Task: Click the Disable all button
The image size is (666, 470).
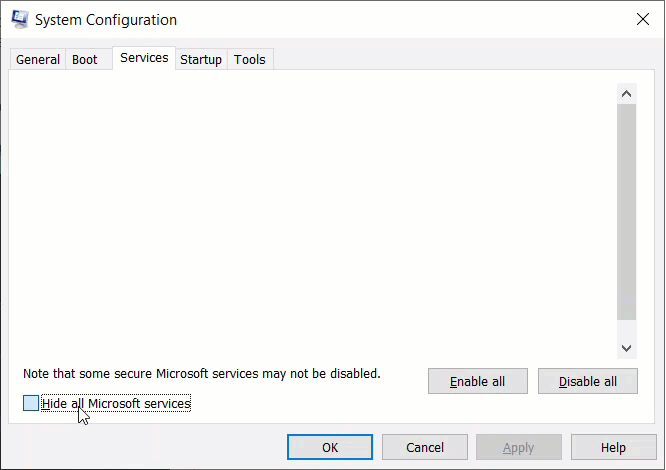Action: pyautogui.click(x=587, y=381)
